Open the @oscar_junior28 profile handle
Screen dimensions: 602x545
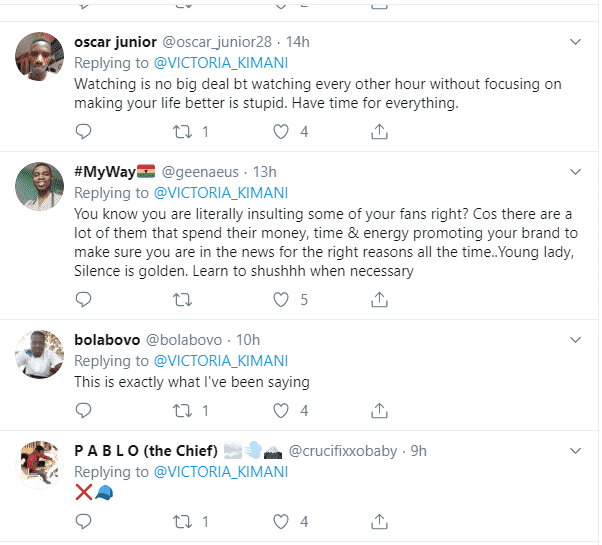(x=216, y=42)
